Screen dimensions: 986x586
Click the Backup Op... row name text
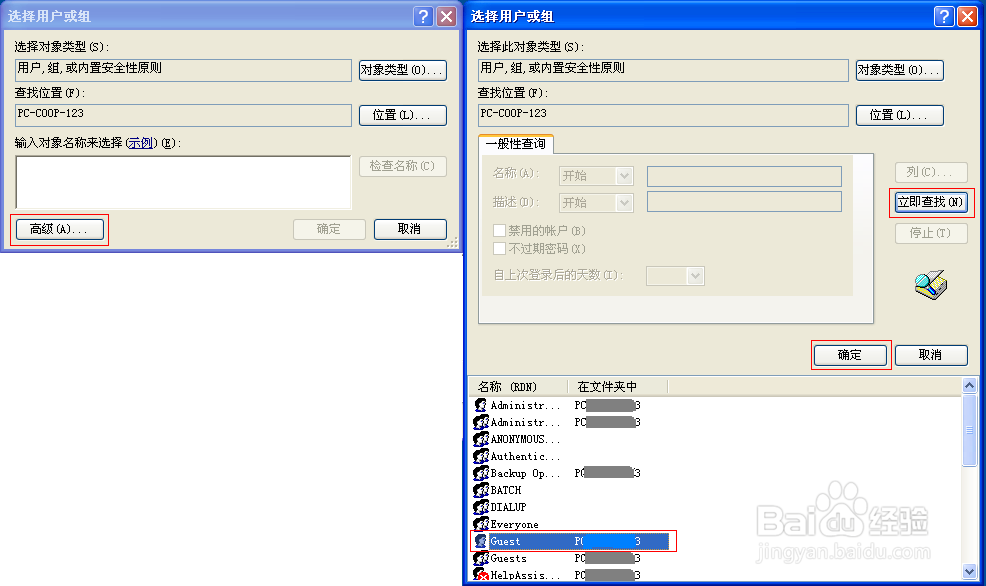tap(525, 473)
